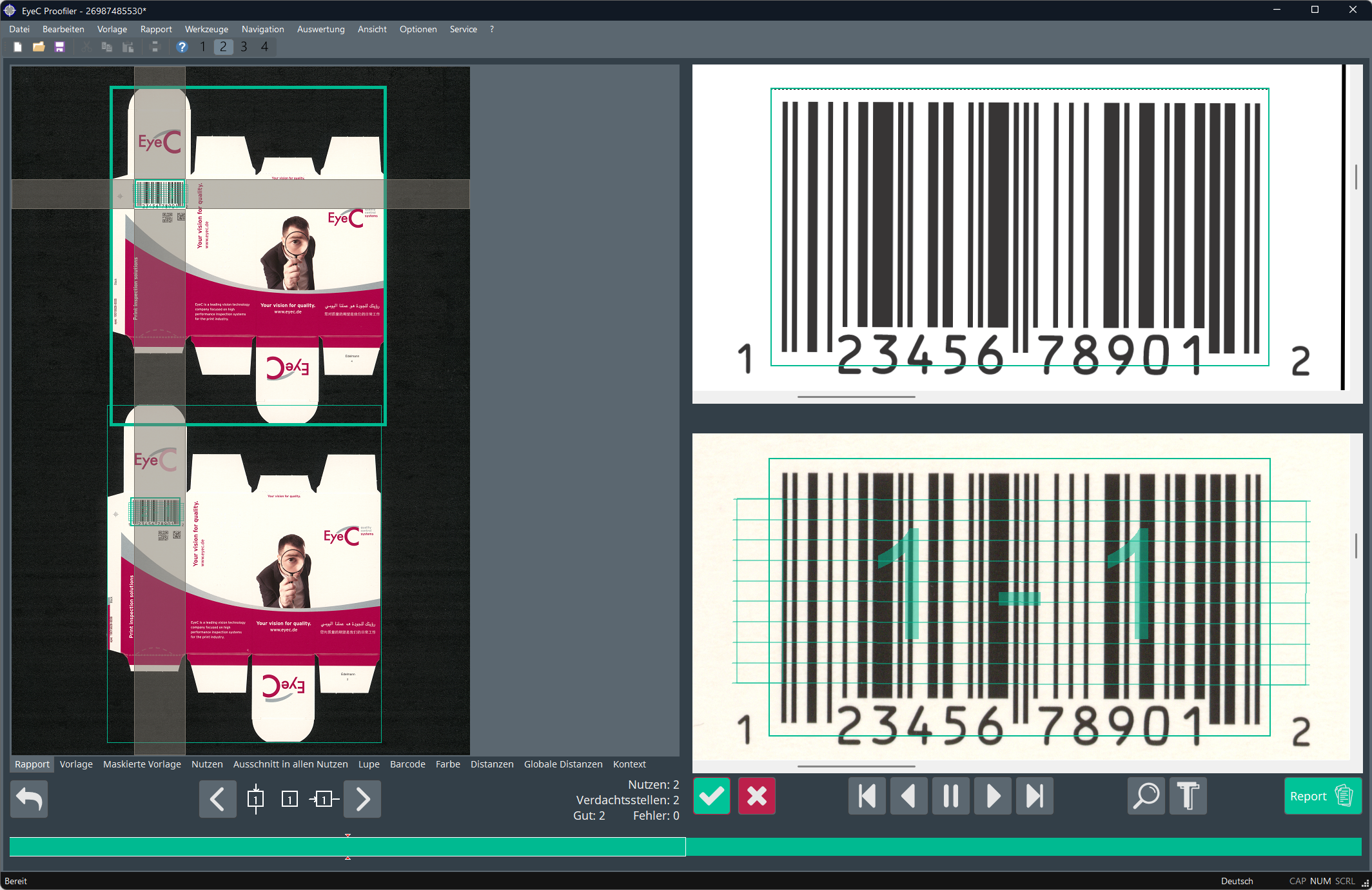Click the text T tool icon
The image size is (1372, 890).
coord(1188,796)
